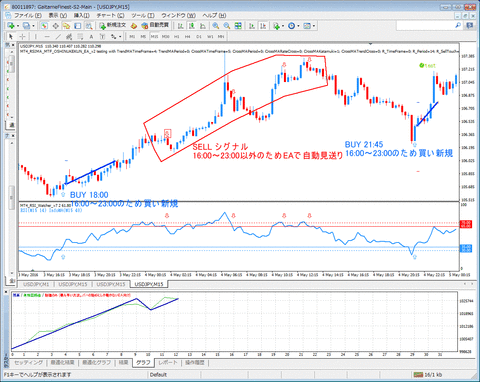480x382 pixels.
Task: Toggle the Data Window crosshair icon
Action: click(x=55, y=26)
